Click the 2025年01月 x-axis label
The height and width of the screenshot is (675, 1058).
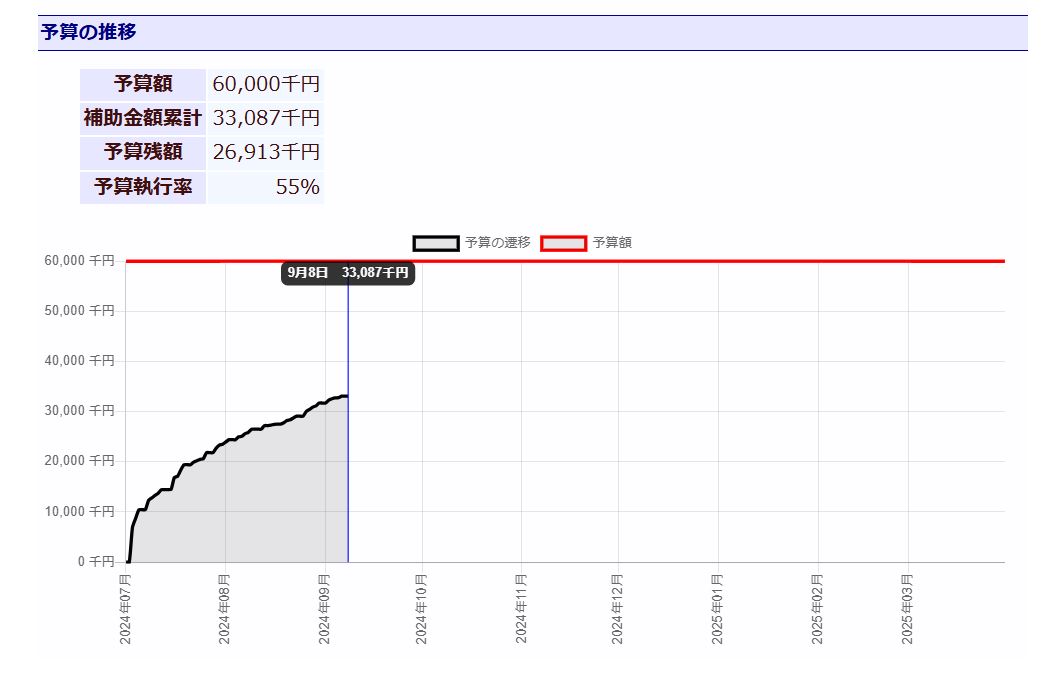click(x=717, y=608)
